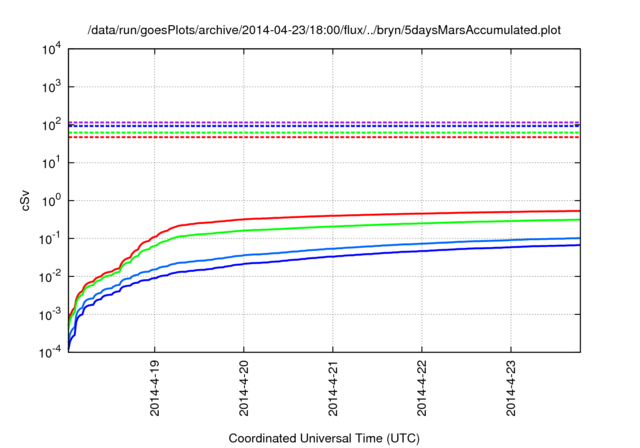This screenshot has width=640, height=448.
Task: Click the dashed red limit line
Action: point(324,137)
